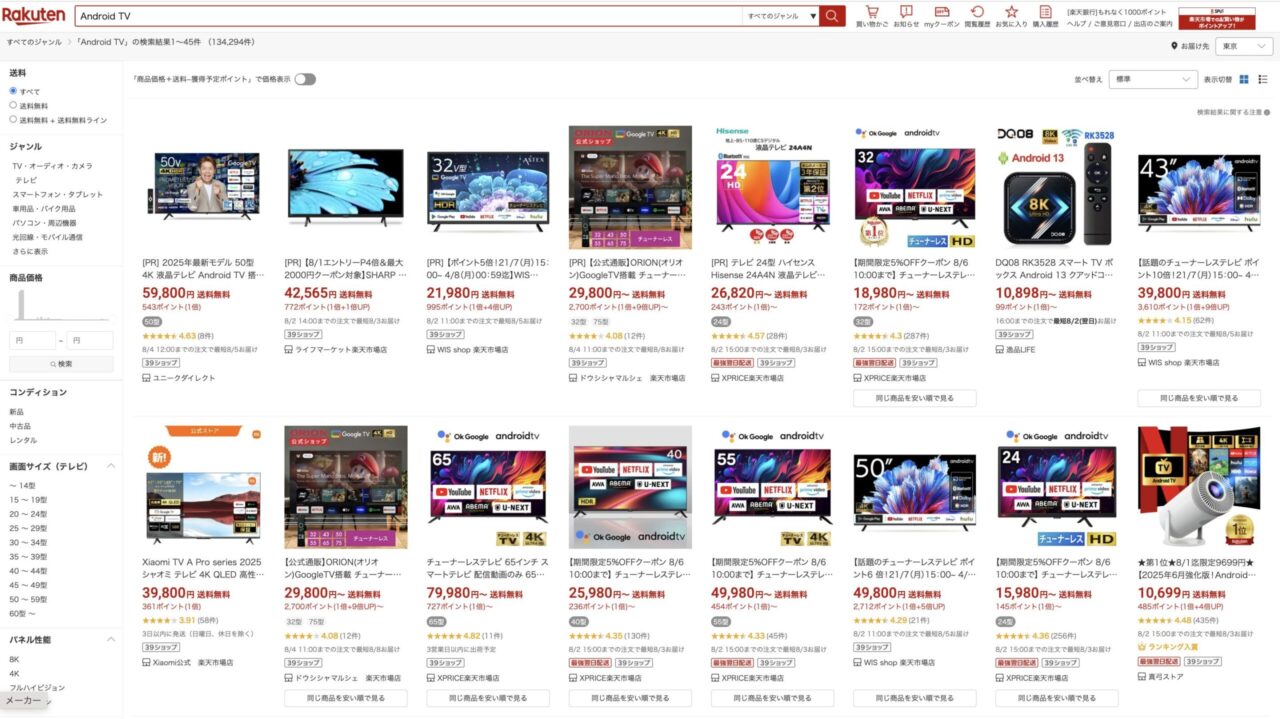
Task: Open the すべてのジャンル genre dropdown in search bar
Action: pyautogui.click(x=779, y=16)
